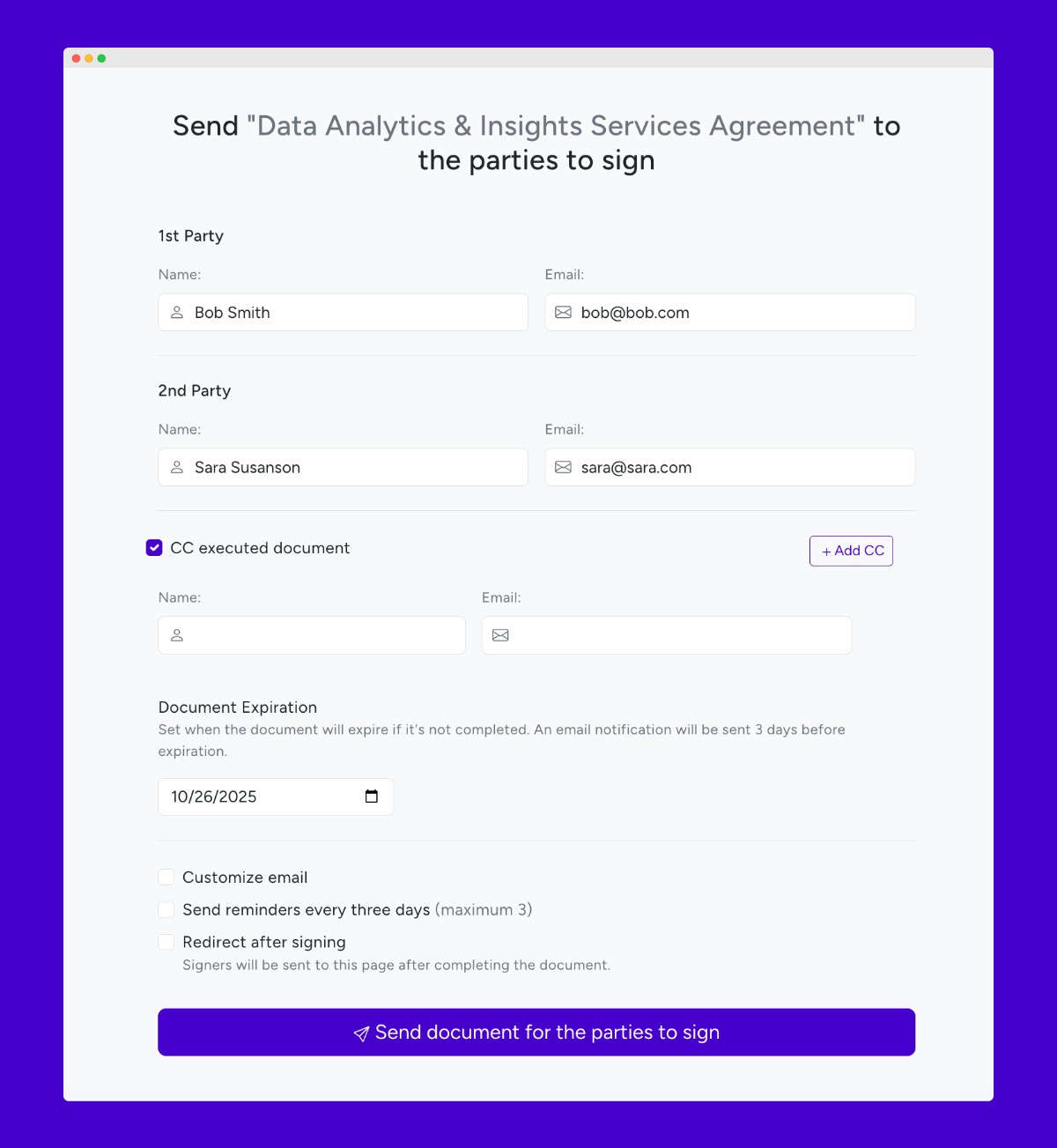Screen dimensions: 1057x1148
Task: Select the 10/26/2025 expiration date field
Action: coord(276,796)
